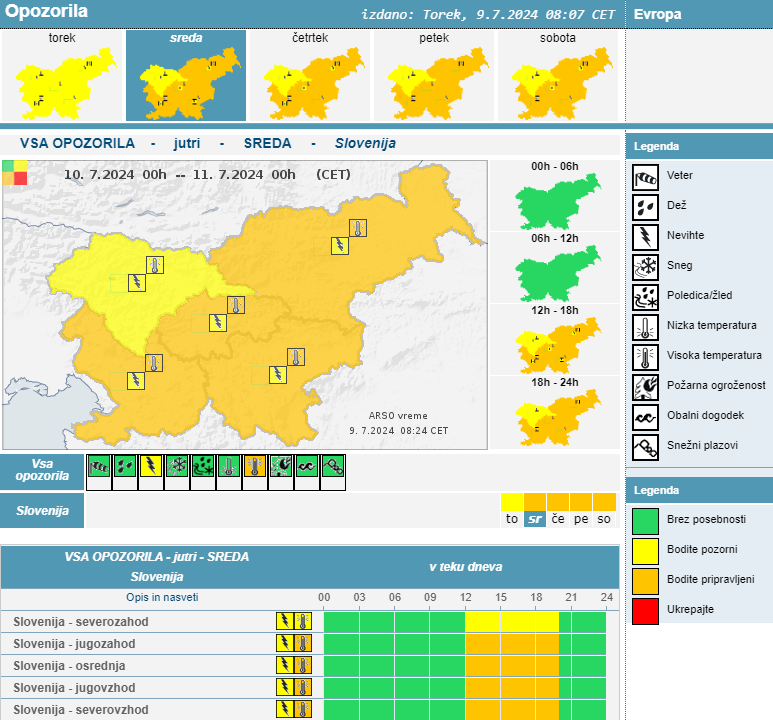The height and width of the screenshot is (720, 773).
Task: Open the sobota forecast tab
Action: (558, 76)
